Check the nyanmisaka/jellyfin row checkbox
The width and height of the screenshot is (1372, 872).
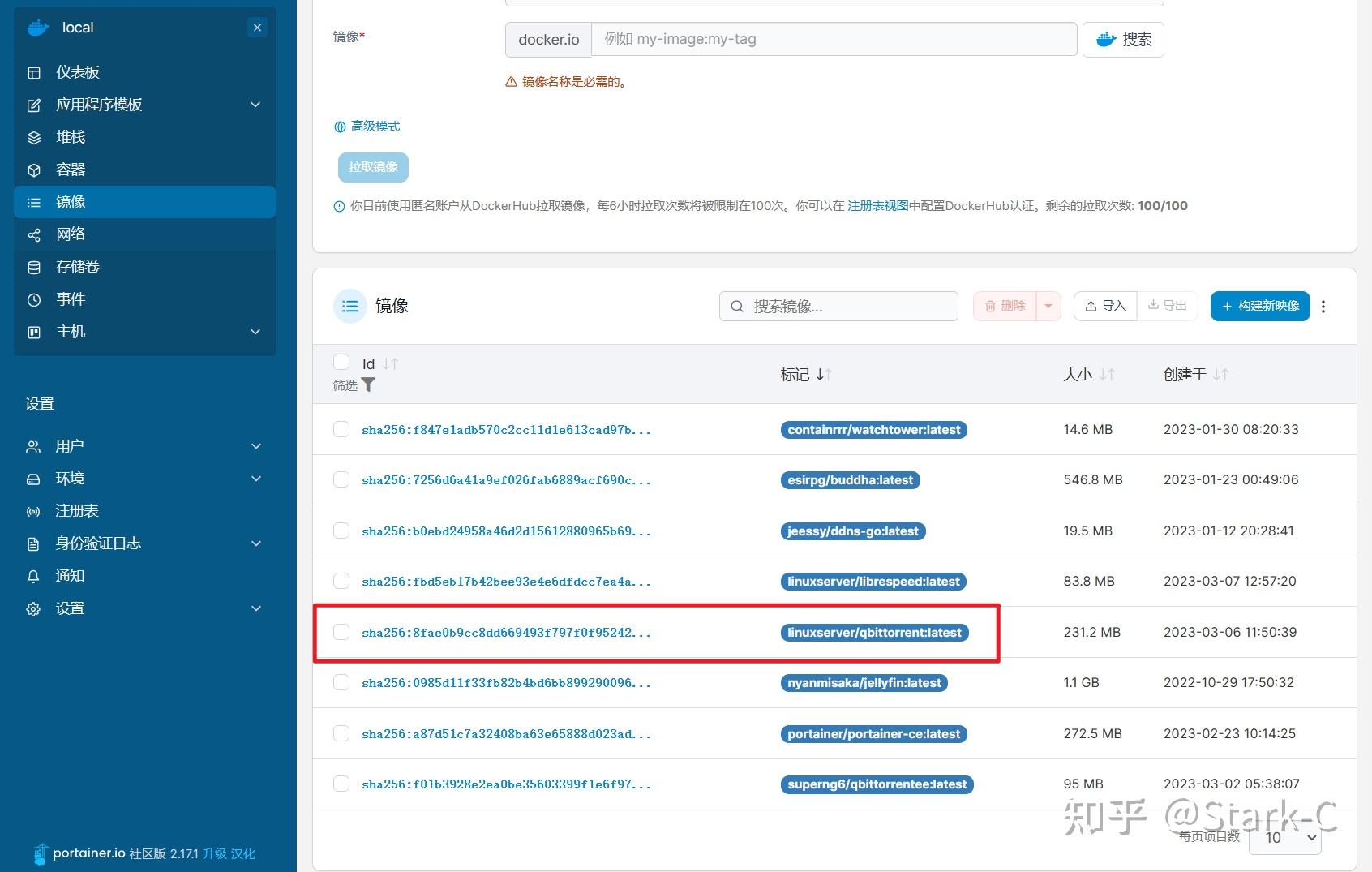coord(341,682)
